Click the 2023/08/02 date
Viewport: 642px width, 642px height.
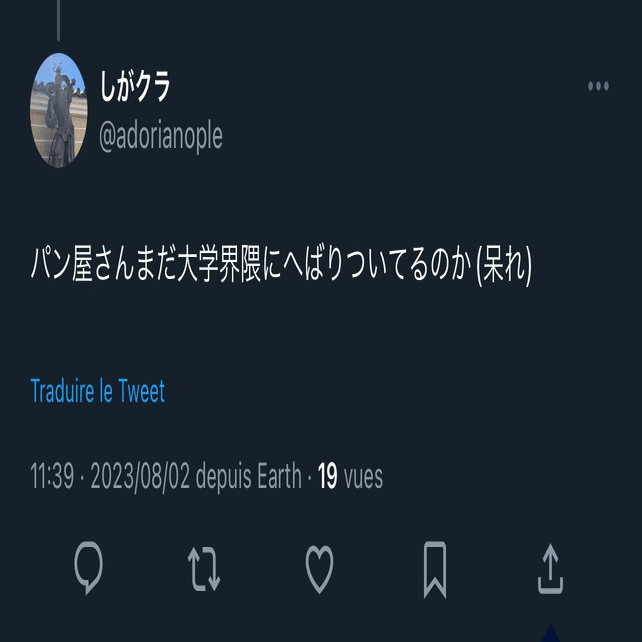140,476
